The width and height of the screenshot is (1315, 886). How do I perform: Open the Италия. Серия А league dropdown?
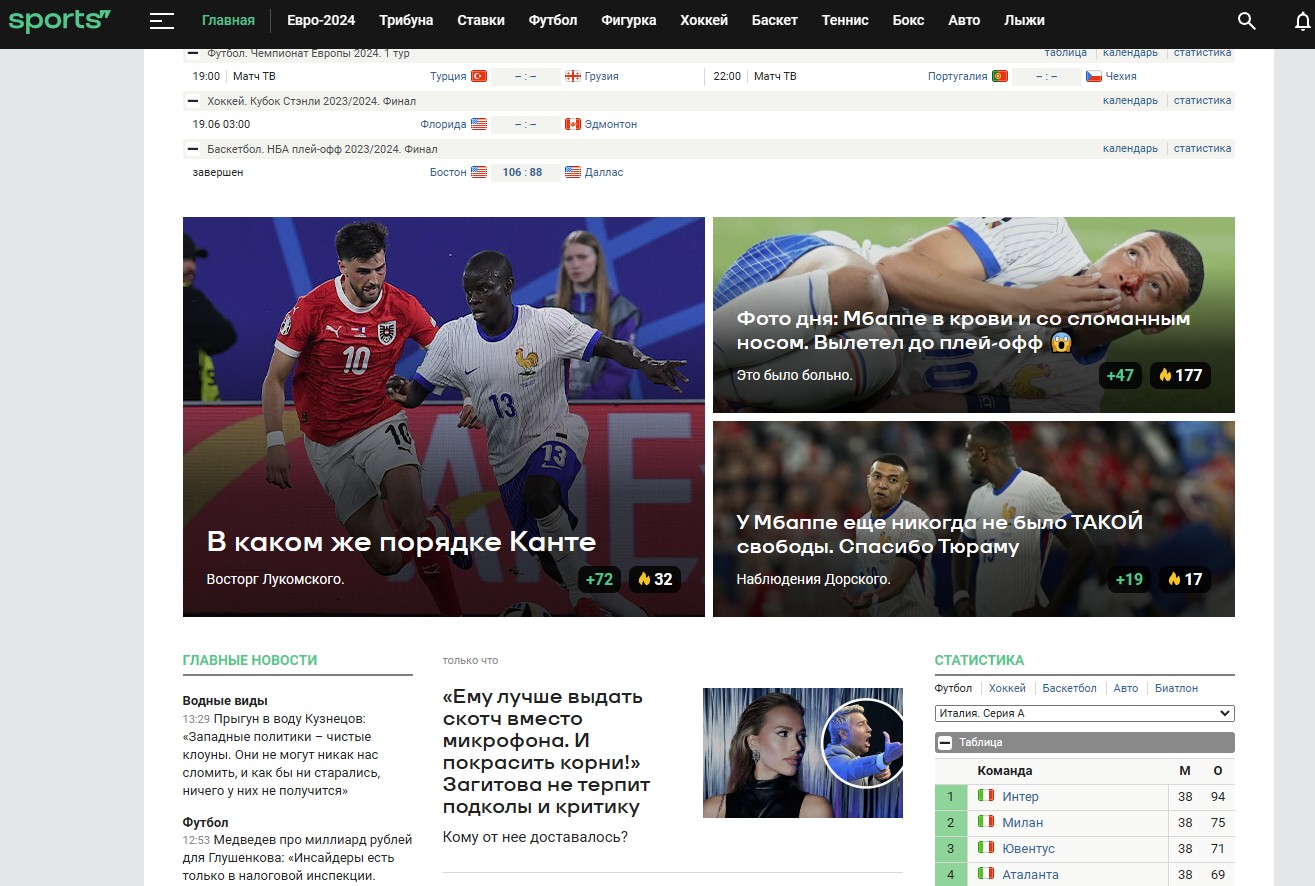pos(1084,714)
